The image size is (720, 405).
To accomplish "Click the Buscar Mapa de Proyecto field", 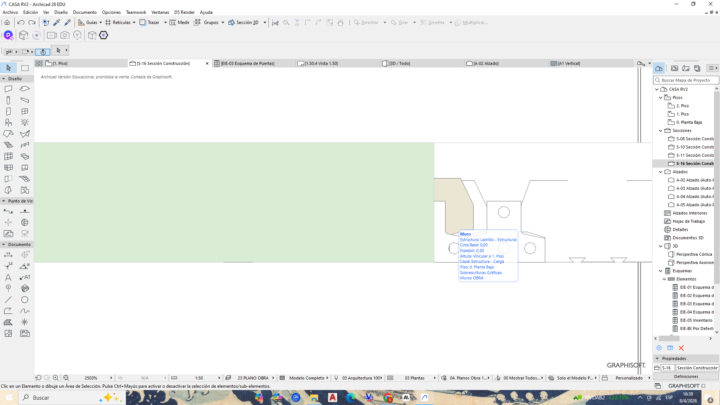I will [x=686, y=80].
